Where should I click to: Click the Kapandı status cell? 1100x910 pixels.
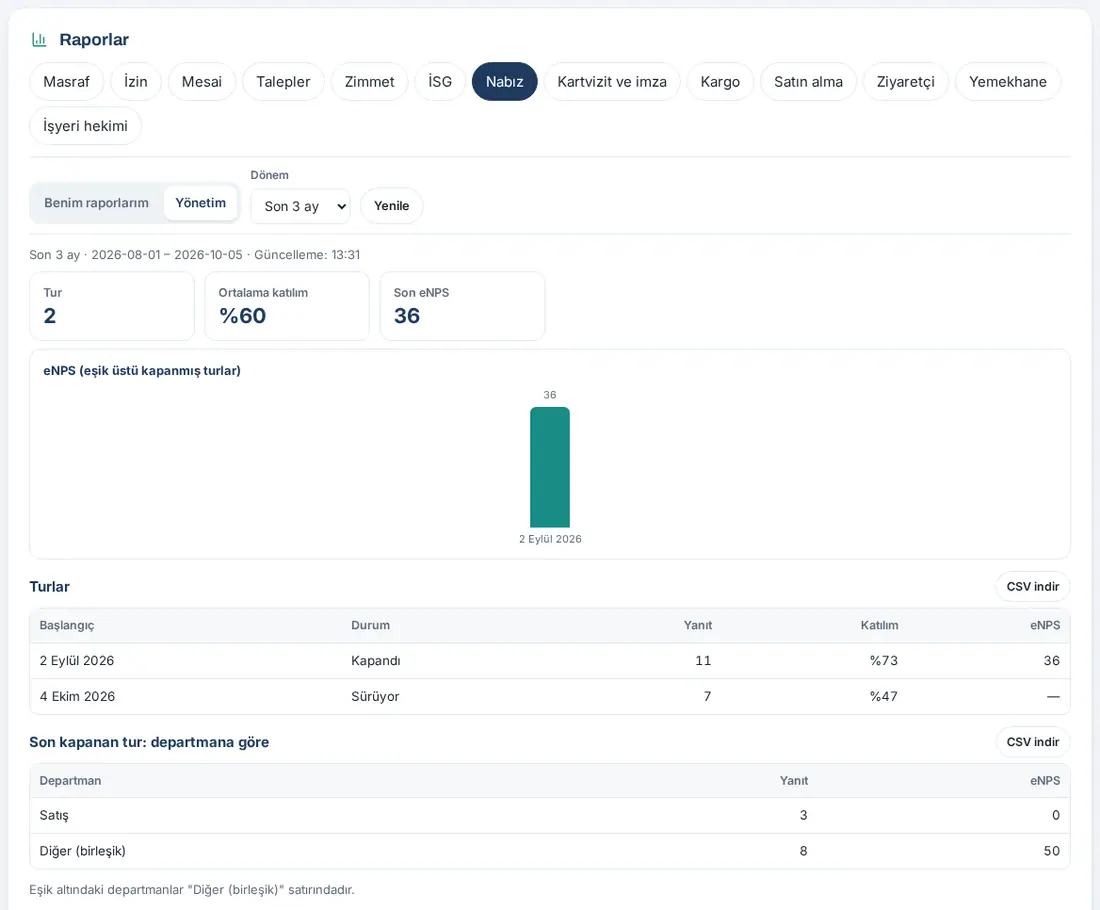pyautogui.click(x=376, y=661)
